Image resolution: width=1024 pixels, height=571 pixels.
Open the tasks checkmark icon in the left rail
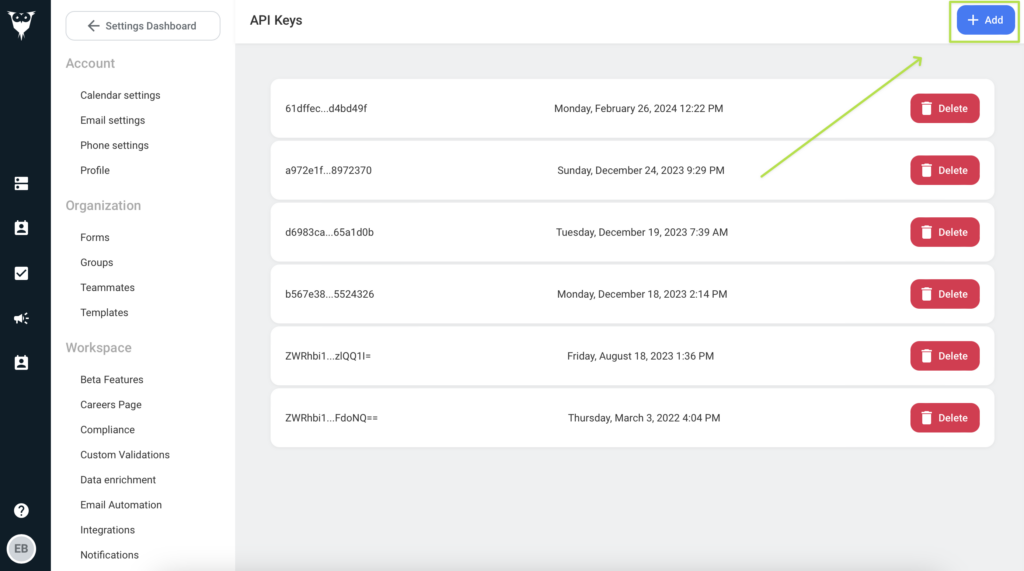[x=22, y=273]
